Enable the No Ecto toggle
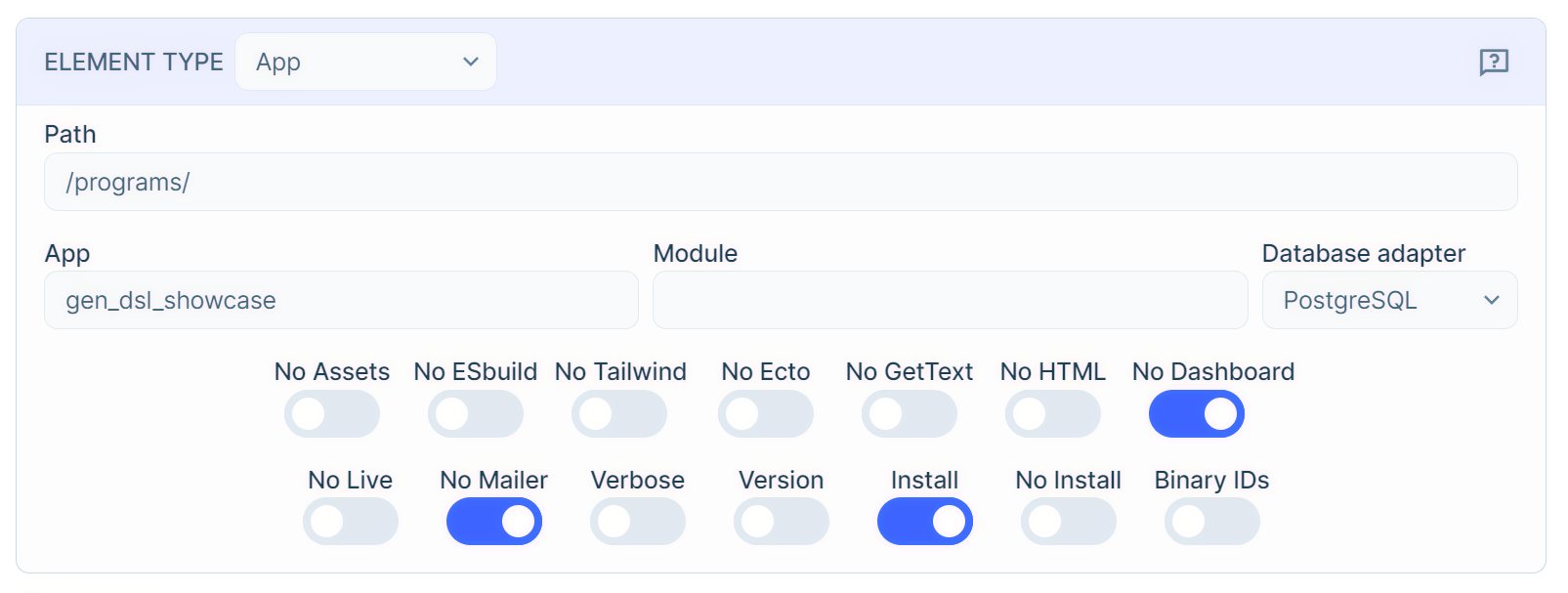 point(765,414)
